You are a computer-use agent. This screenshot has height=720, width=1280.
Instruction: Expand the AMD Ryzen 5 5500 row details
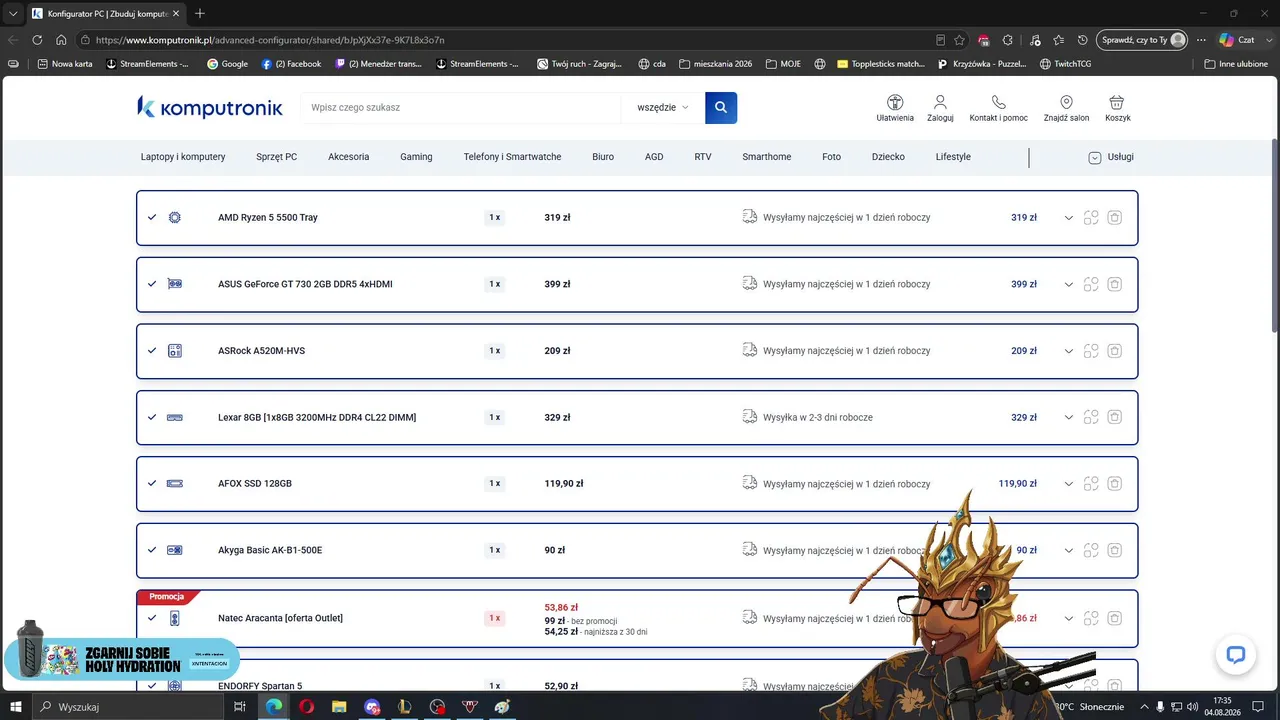pos(1069,218)
